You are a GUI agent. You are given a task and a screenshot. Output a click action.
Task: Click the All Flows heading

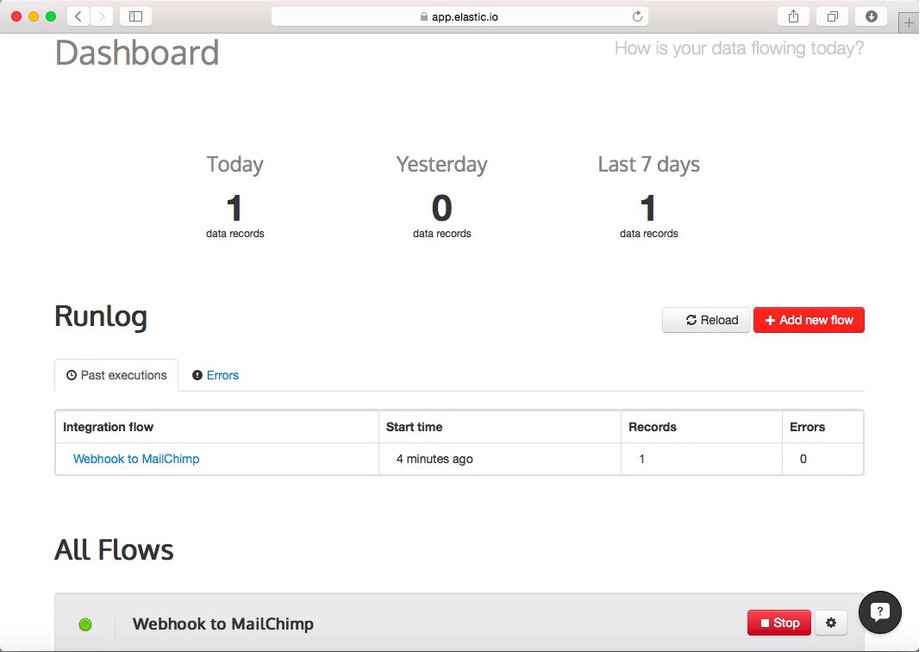coord(114,550)
